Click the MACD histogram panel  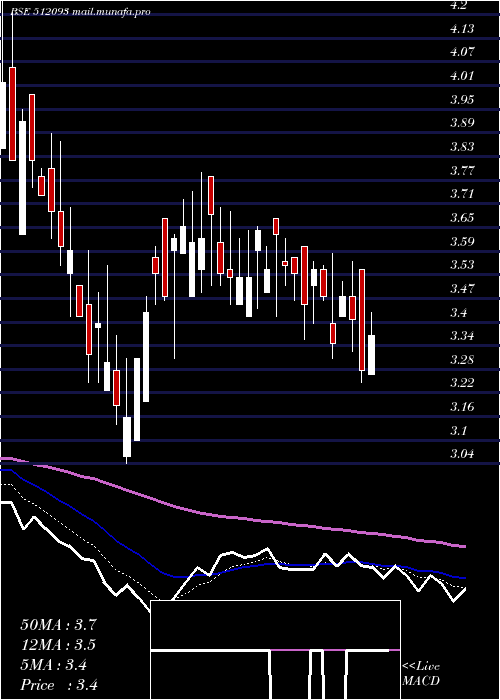[275, 650]
